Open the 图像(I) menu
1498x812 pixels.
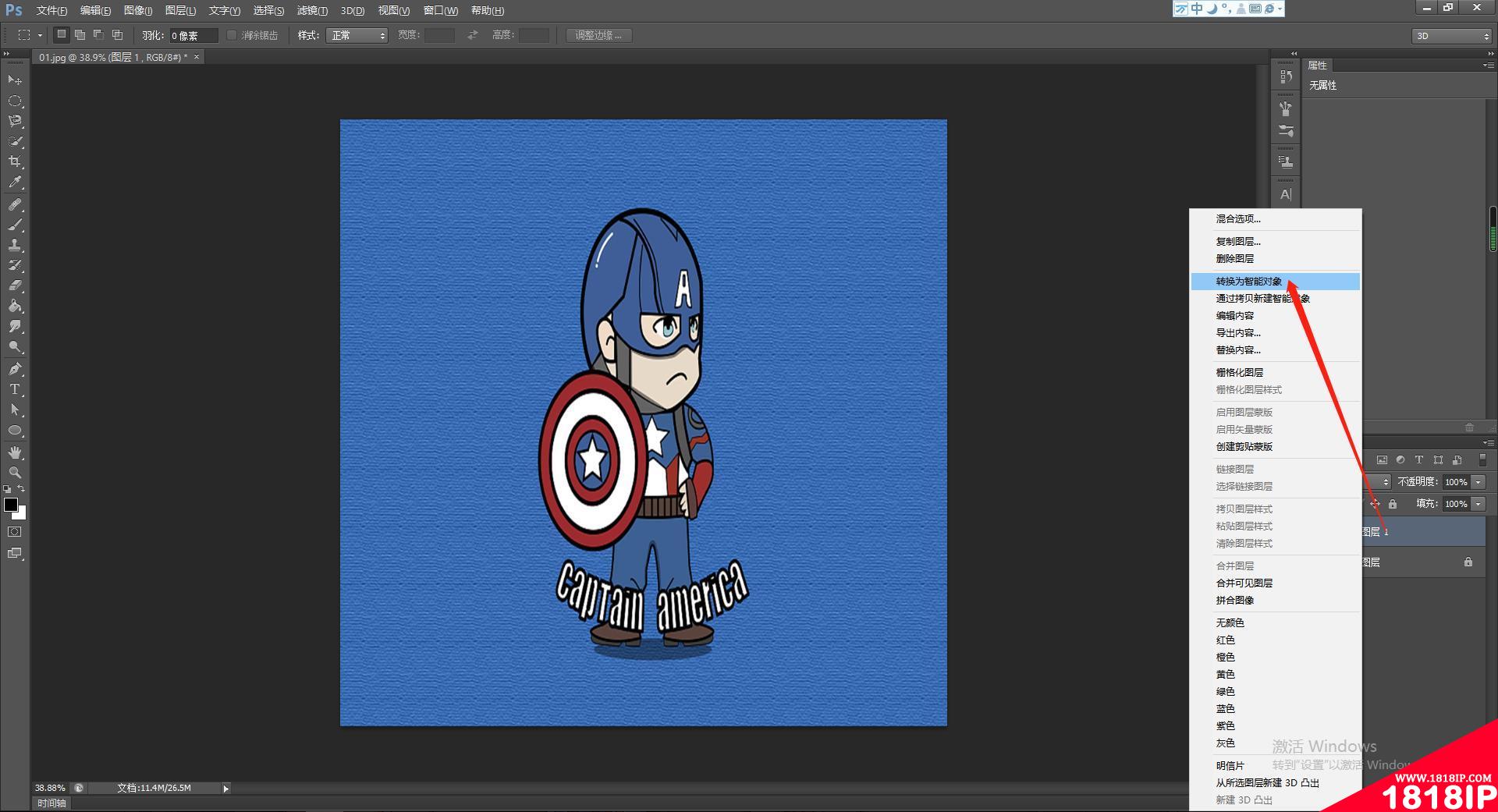[138, 10]
